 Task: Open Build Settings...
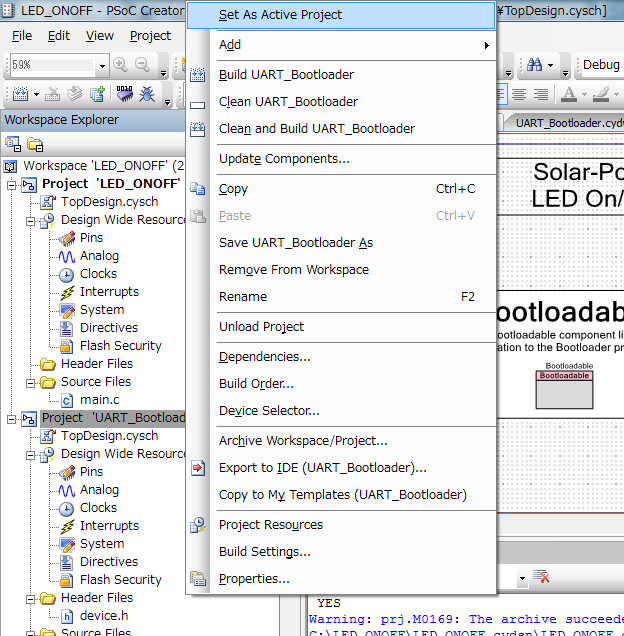click(341, 552)
